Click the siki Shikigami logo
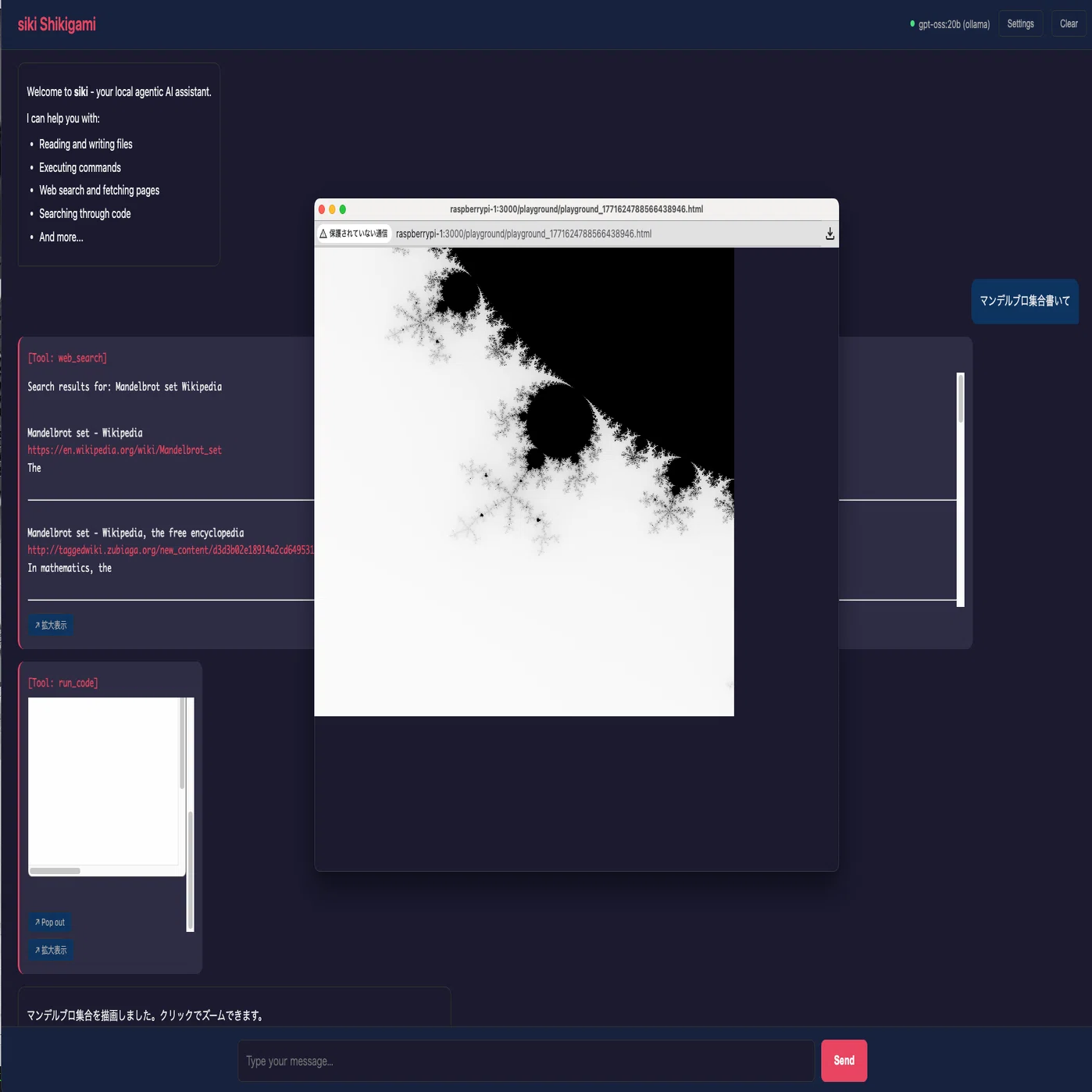 point(57,24)
